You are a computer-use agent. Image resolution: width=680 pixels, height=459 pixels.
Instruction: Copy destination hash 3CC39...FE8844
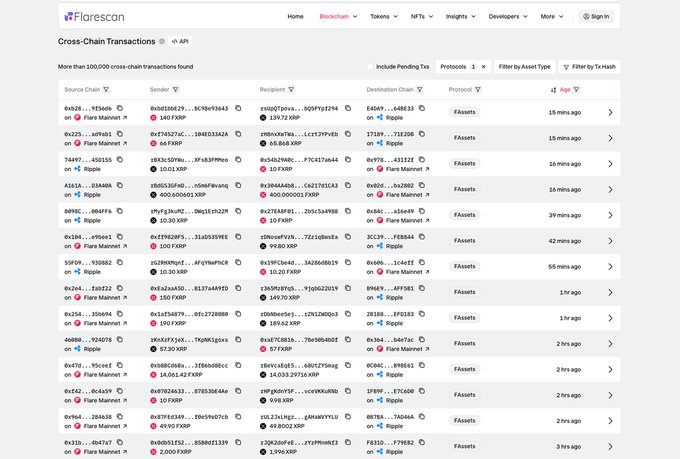pos(422,236)
